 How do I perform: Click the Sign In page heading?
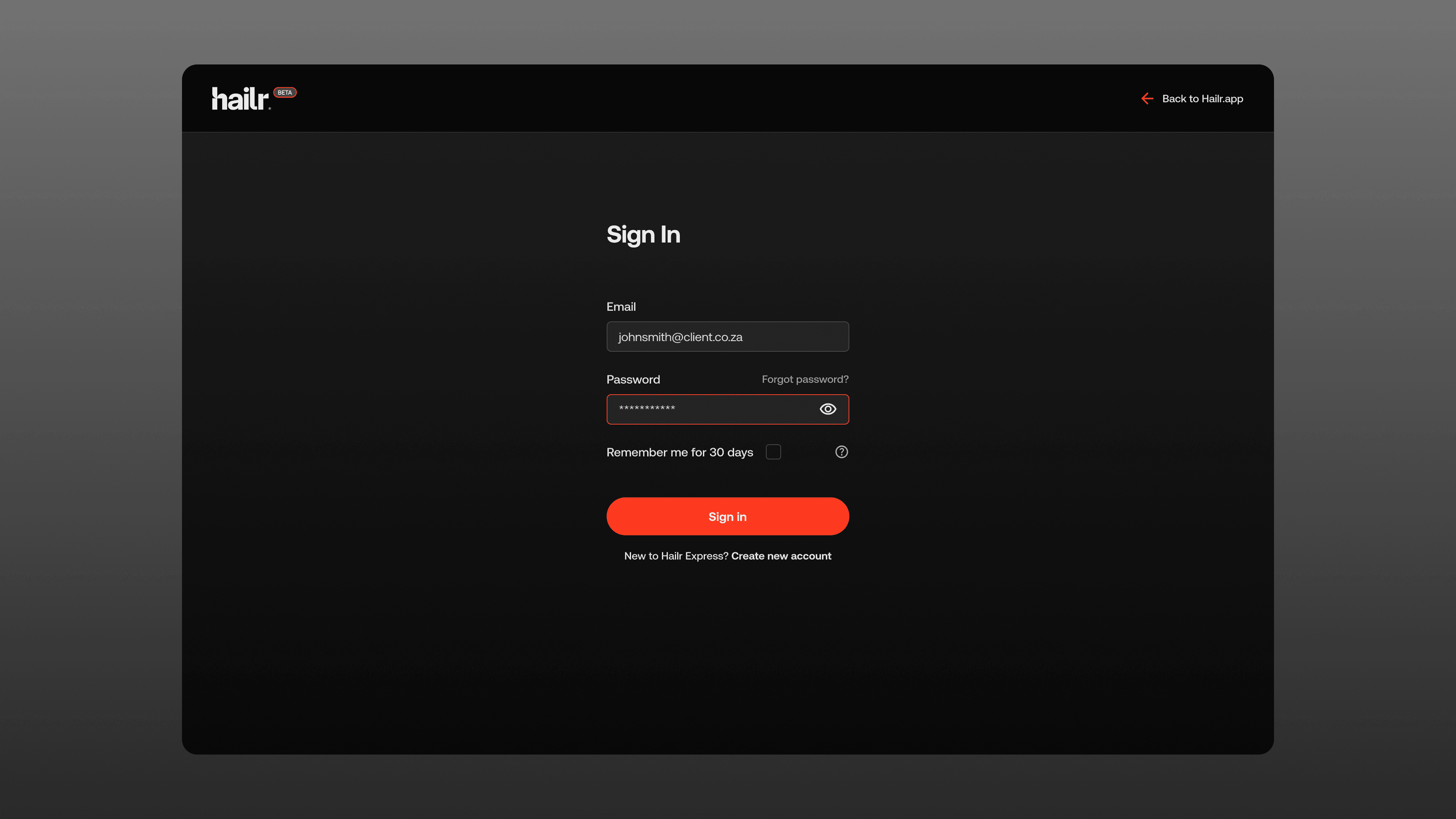(643, 235)
